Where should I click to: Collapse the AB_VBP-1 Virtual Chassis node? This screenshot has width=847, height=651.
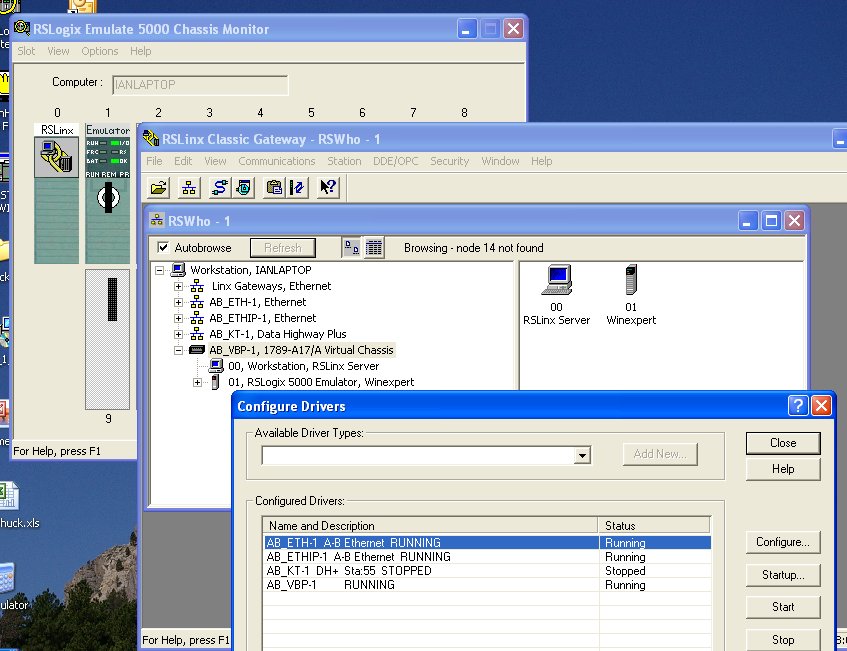(178, 350)
